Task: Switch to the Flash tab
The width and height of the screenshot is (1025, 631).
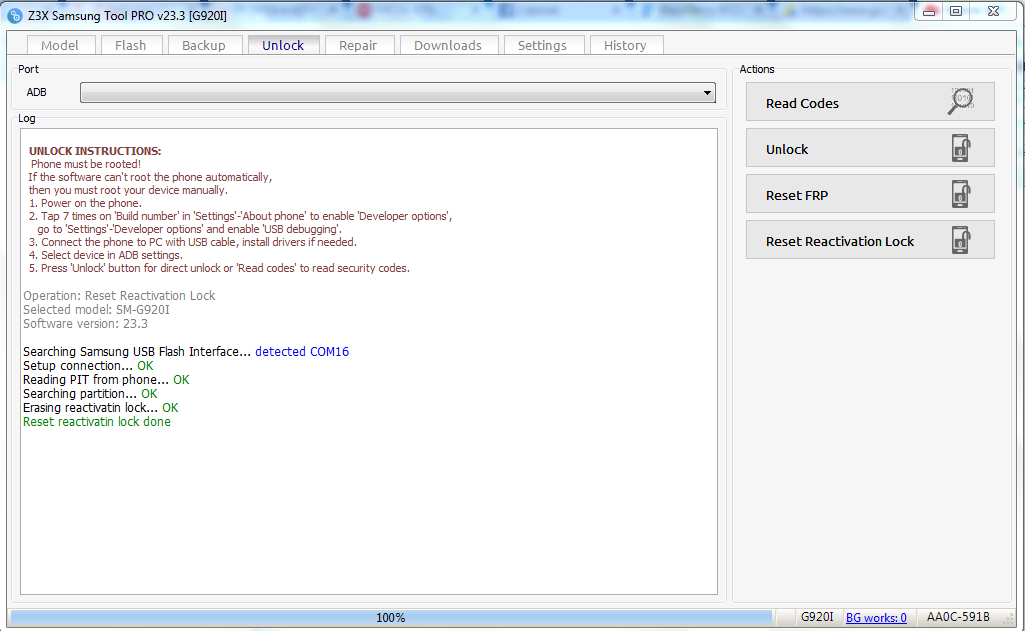Action: pyautogui.click(x=130, y=45)
